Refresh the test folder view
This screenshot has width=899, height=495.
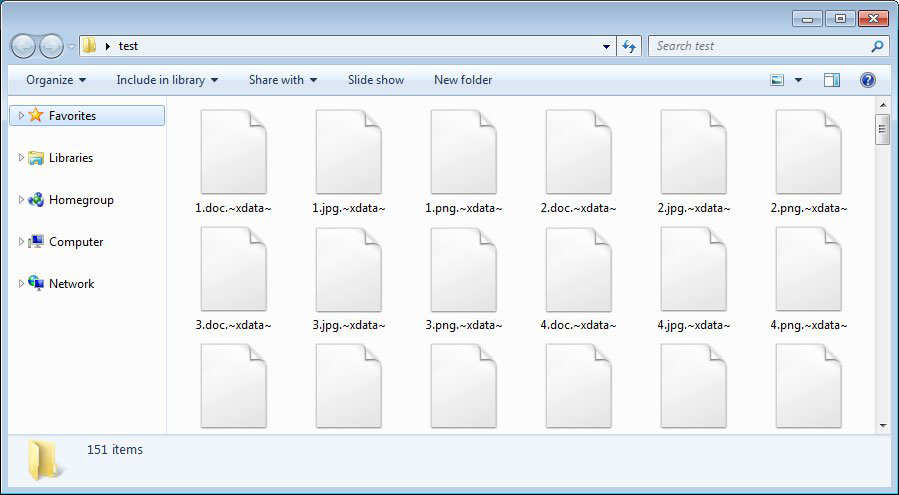click(x=629, y=46)
